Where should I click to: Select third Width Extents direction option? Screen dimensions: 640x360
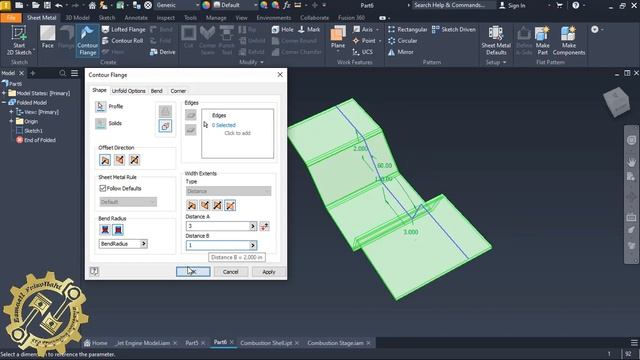[218, 205]
